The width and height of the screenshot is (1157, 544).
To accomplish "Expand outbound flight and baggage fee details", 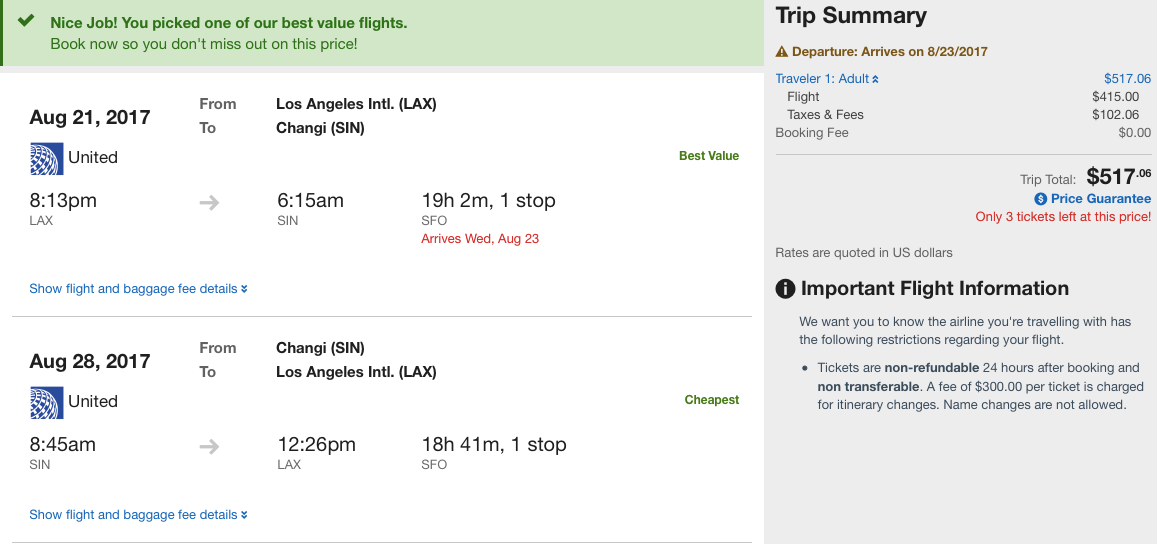I will point(138,289).
